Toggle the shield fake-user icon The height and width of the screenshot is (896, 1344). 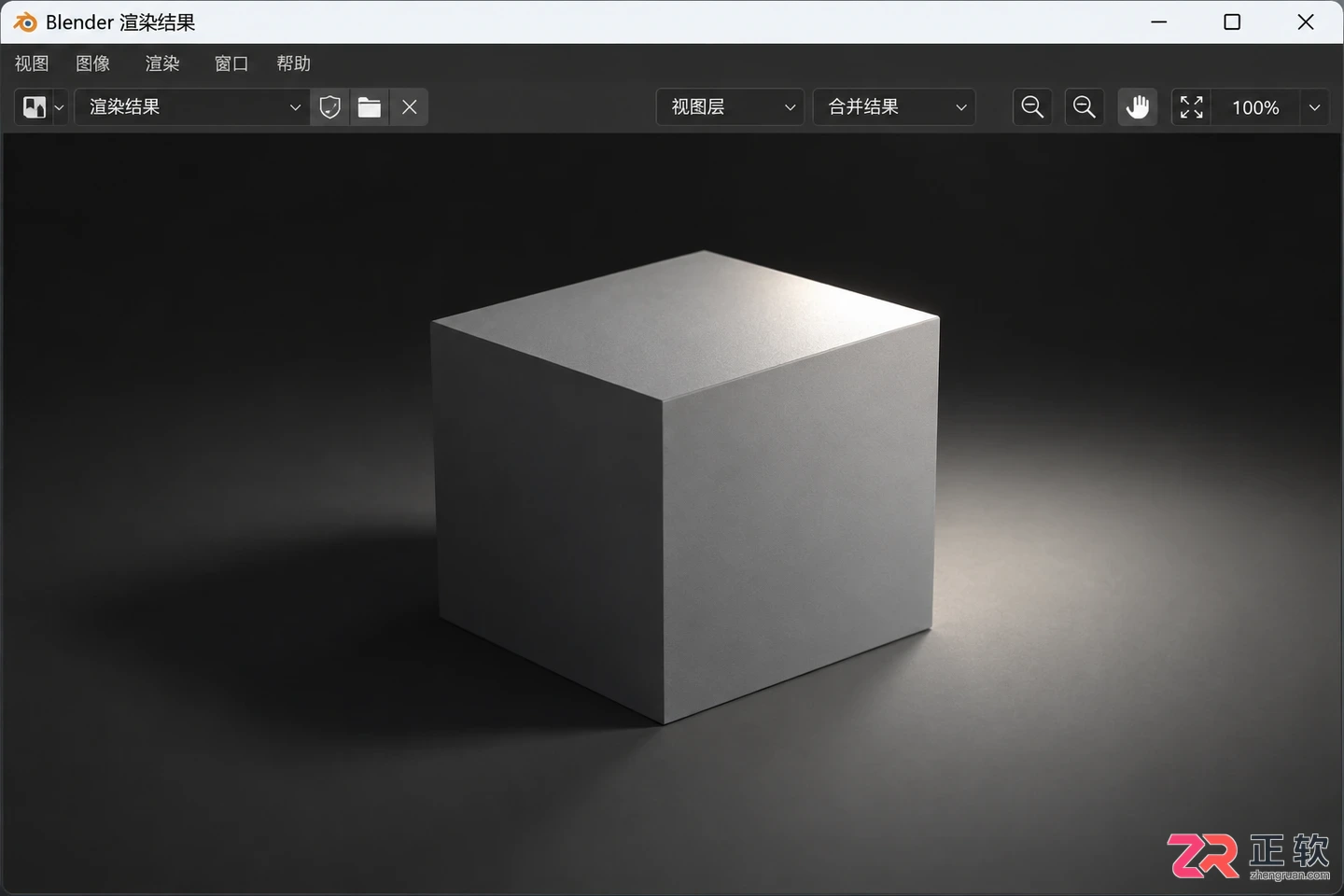(329, 107)
